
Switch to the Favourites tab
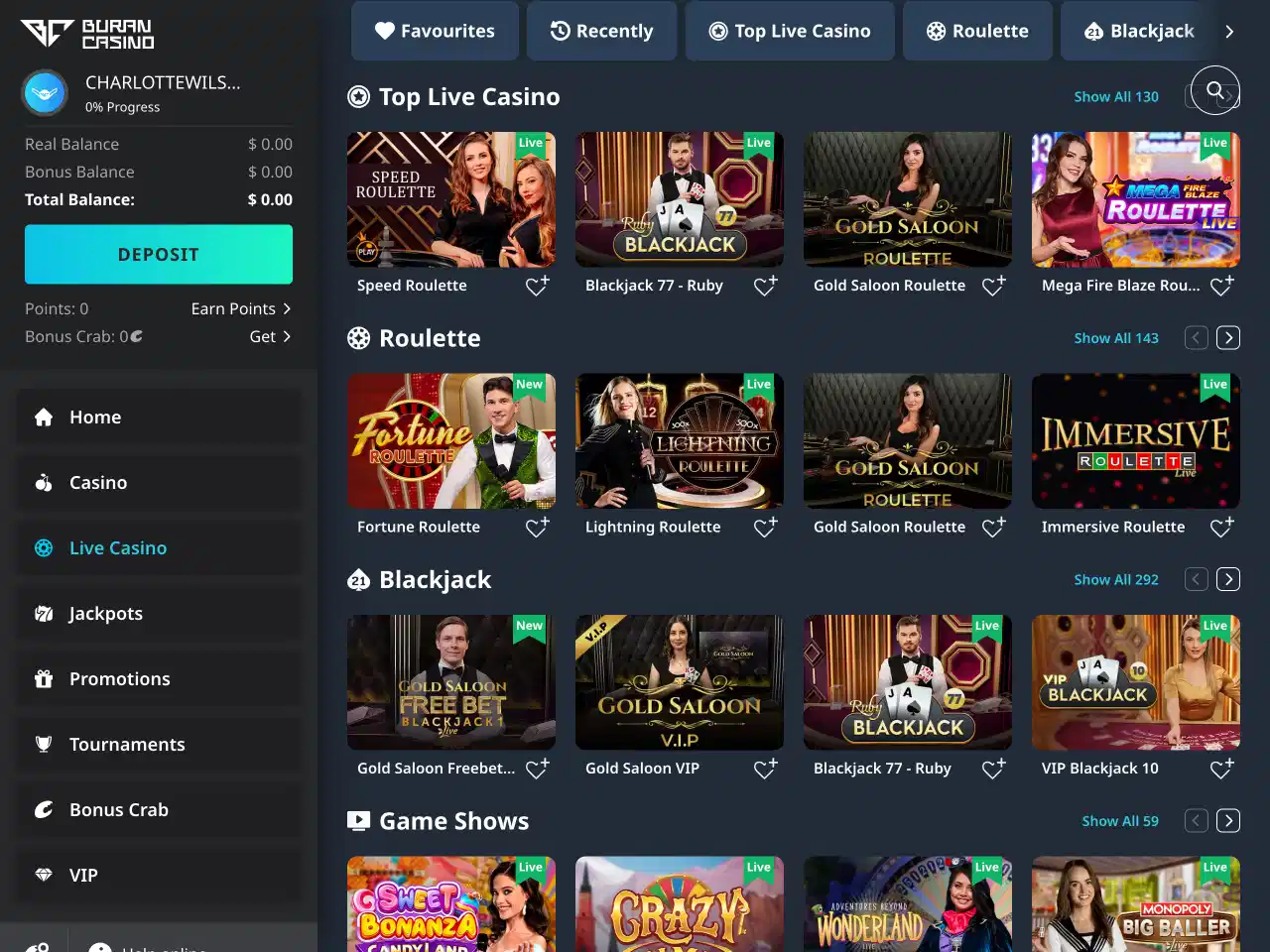435,31
